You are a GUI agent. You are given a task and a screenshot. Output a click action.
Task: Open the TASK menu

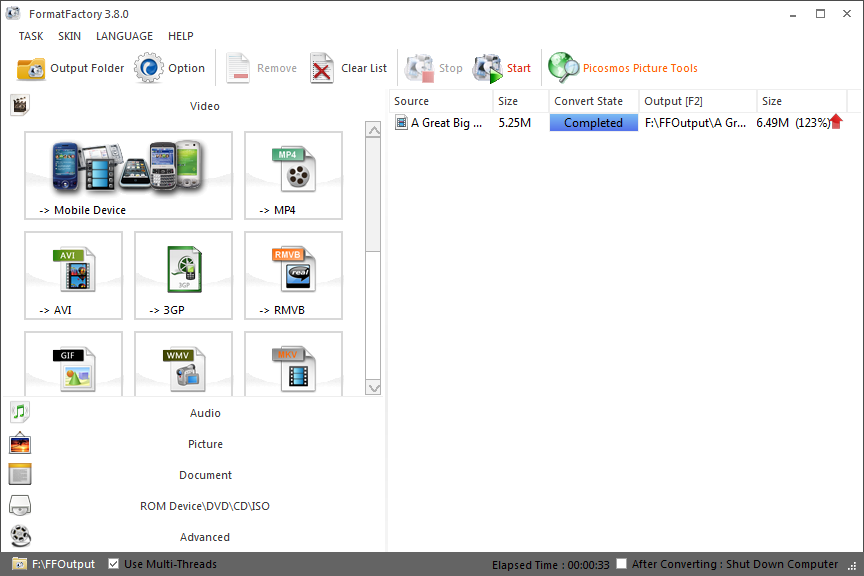[31, 36]
